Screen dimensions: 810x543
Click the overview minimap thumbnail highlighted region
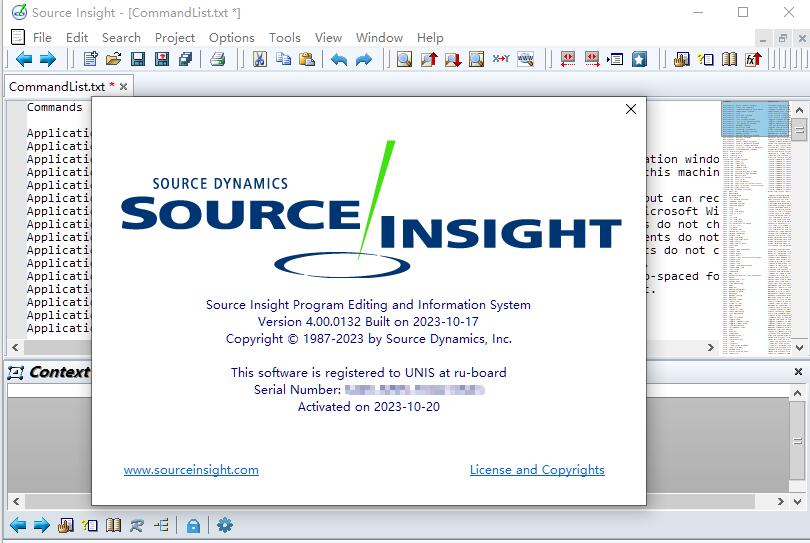(x=755, y=119)
